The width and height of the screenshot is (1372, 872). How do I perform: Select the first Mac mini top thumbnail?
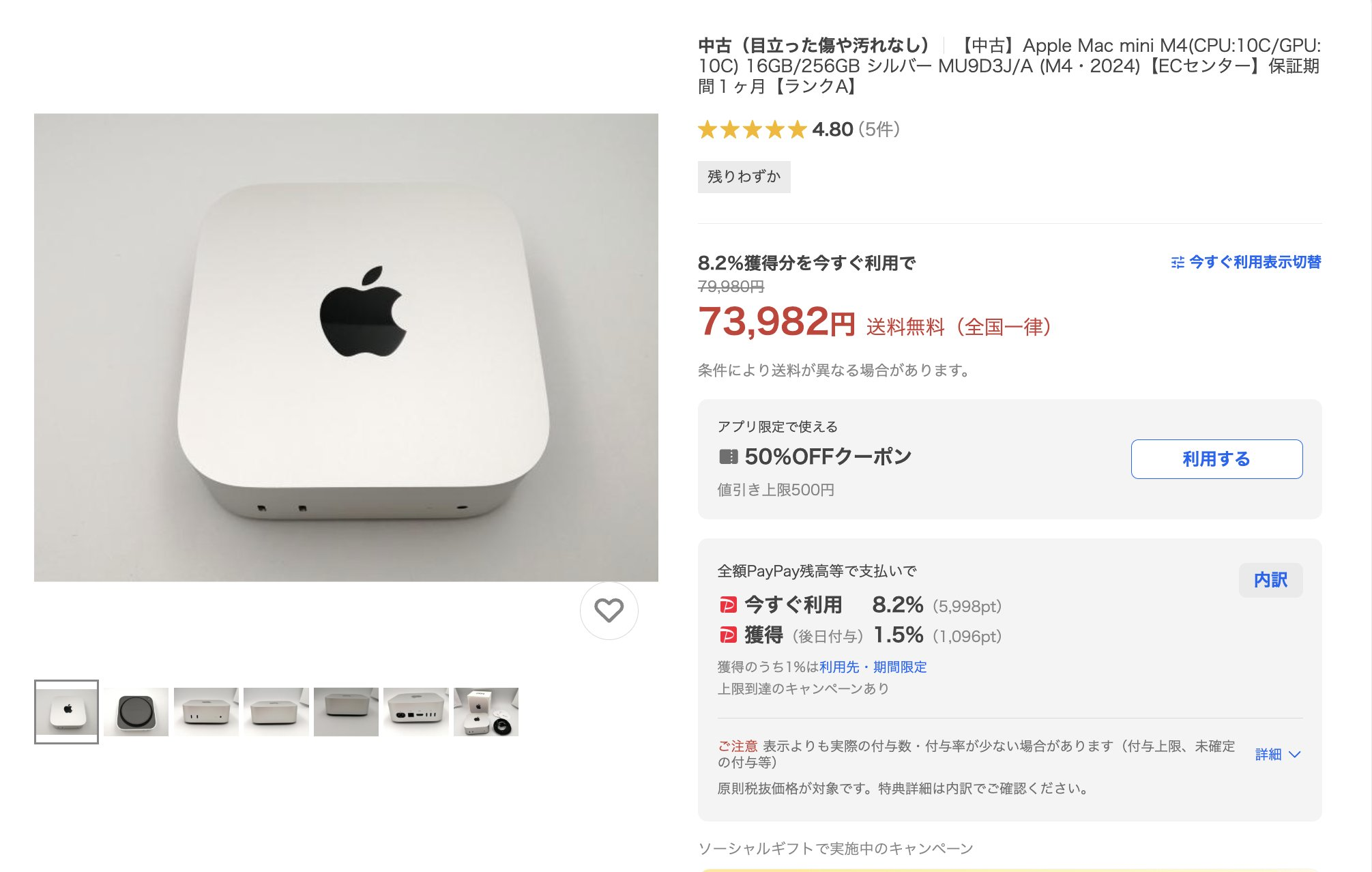pos(66,712)
